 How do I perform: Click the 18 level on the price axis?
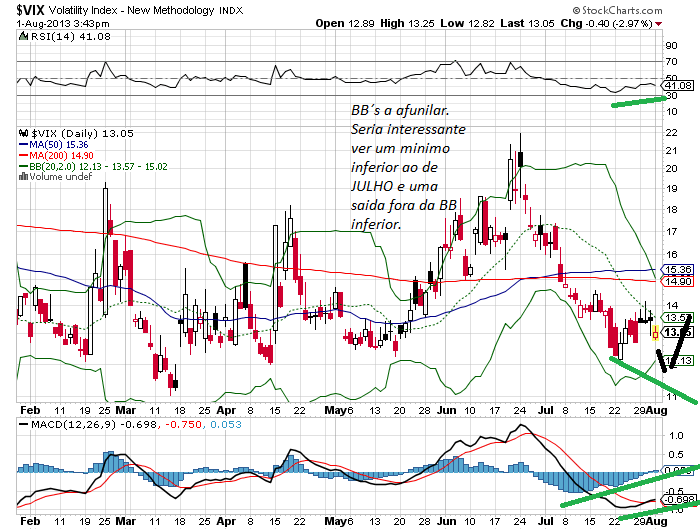click(x=671, y=210)
